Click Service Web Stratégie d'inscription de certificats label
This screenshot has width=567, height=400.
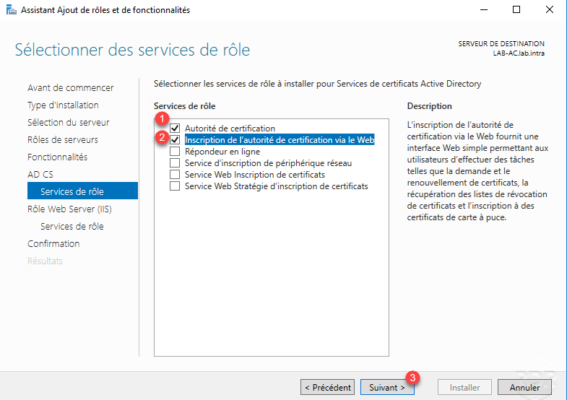click(x=277, y=186)
